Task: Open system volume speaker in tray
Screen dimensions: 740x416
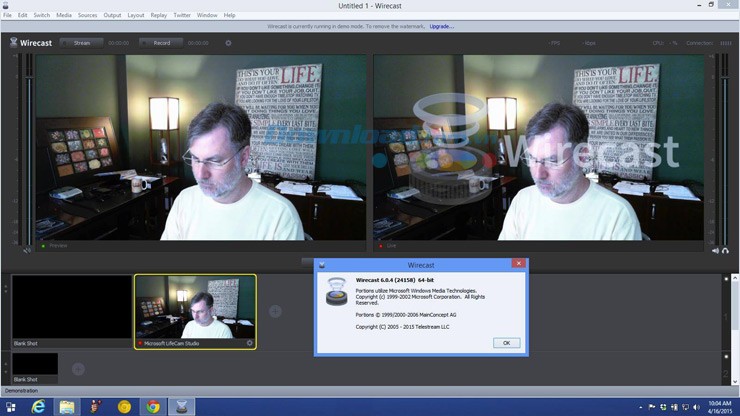Action: [697, 407]
